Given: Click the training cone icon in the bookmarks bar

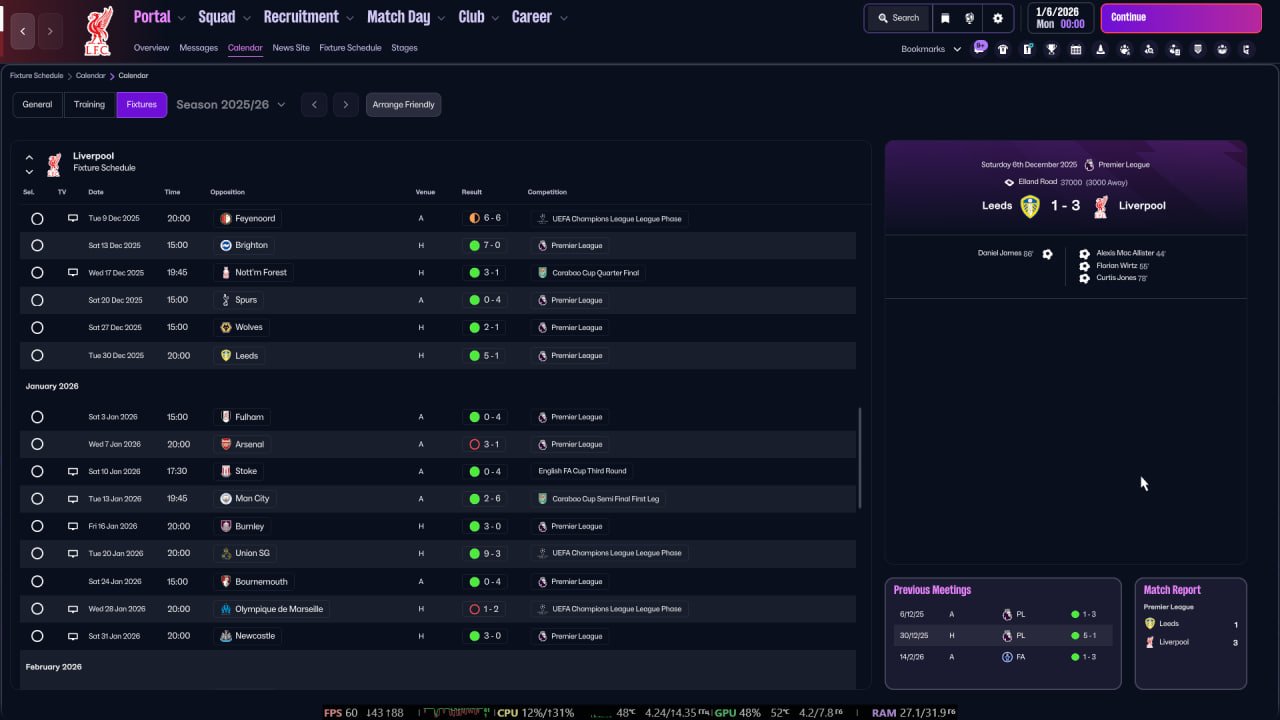Looking at the screenshot, I should (1101, 49).
